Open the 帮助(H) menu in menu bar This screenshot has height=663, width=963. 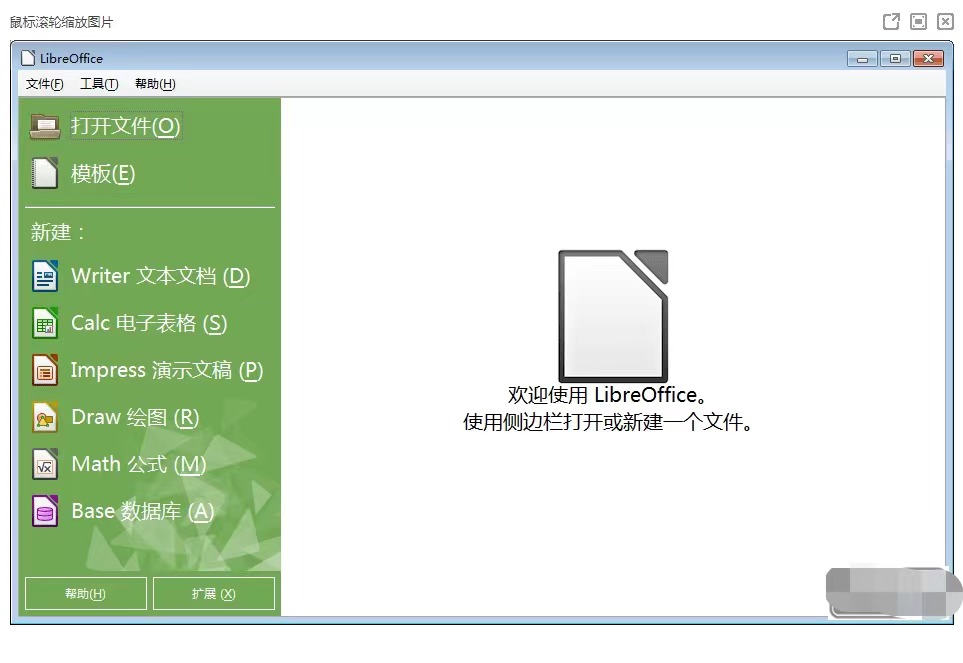coord(154,84)
